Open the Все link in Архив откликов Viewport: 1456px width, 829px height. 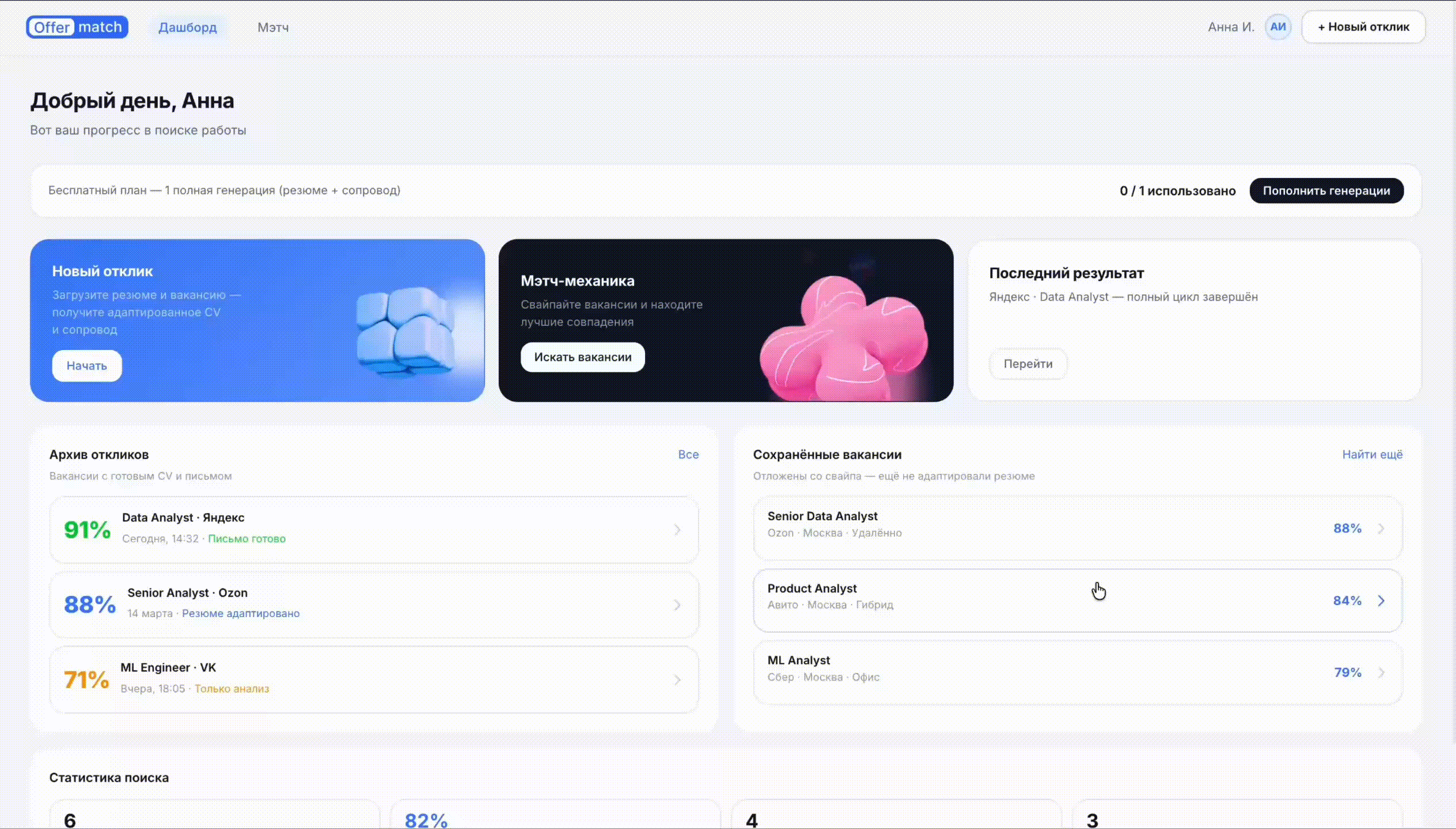(688, 454)
